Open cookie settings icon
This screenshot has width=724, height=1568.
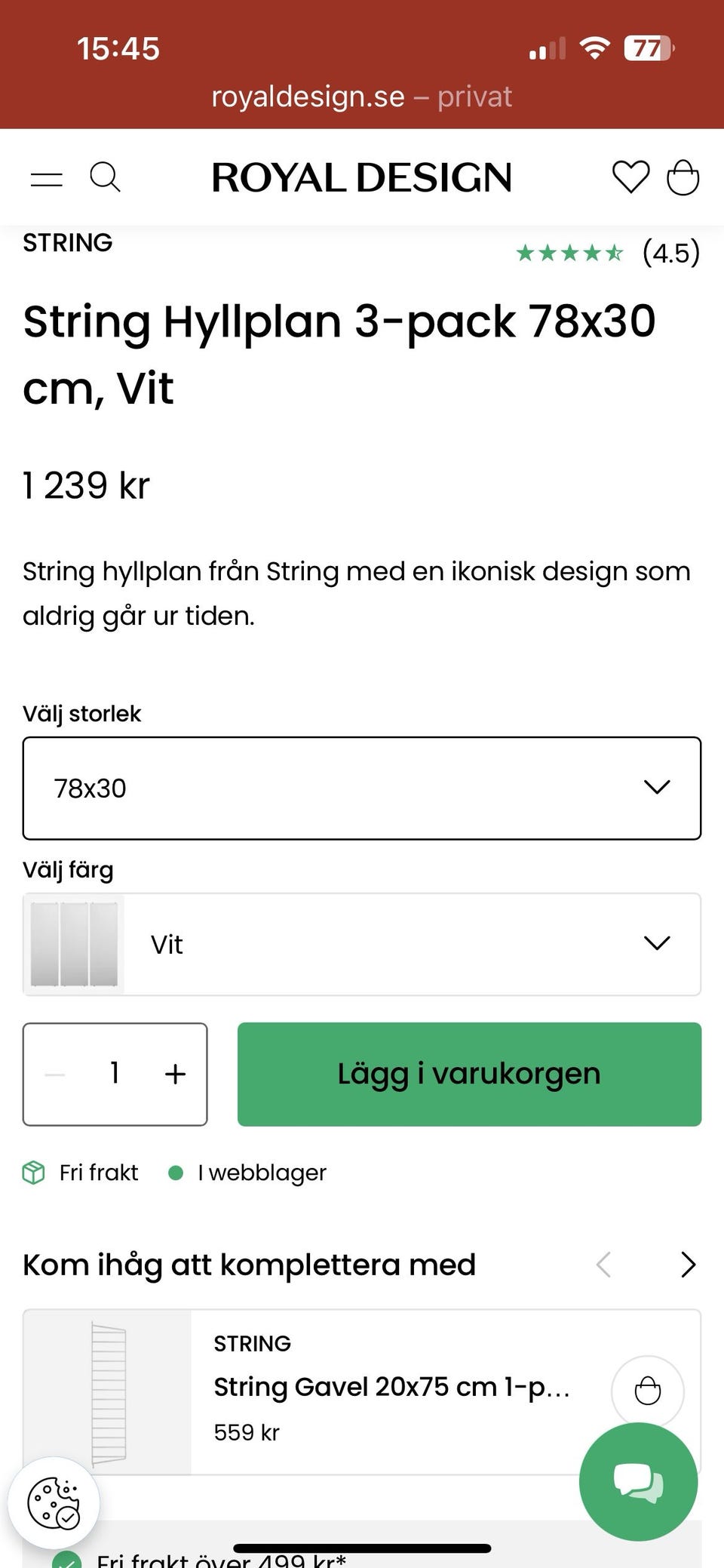click(x=53, y=1502)
